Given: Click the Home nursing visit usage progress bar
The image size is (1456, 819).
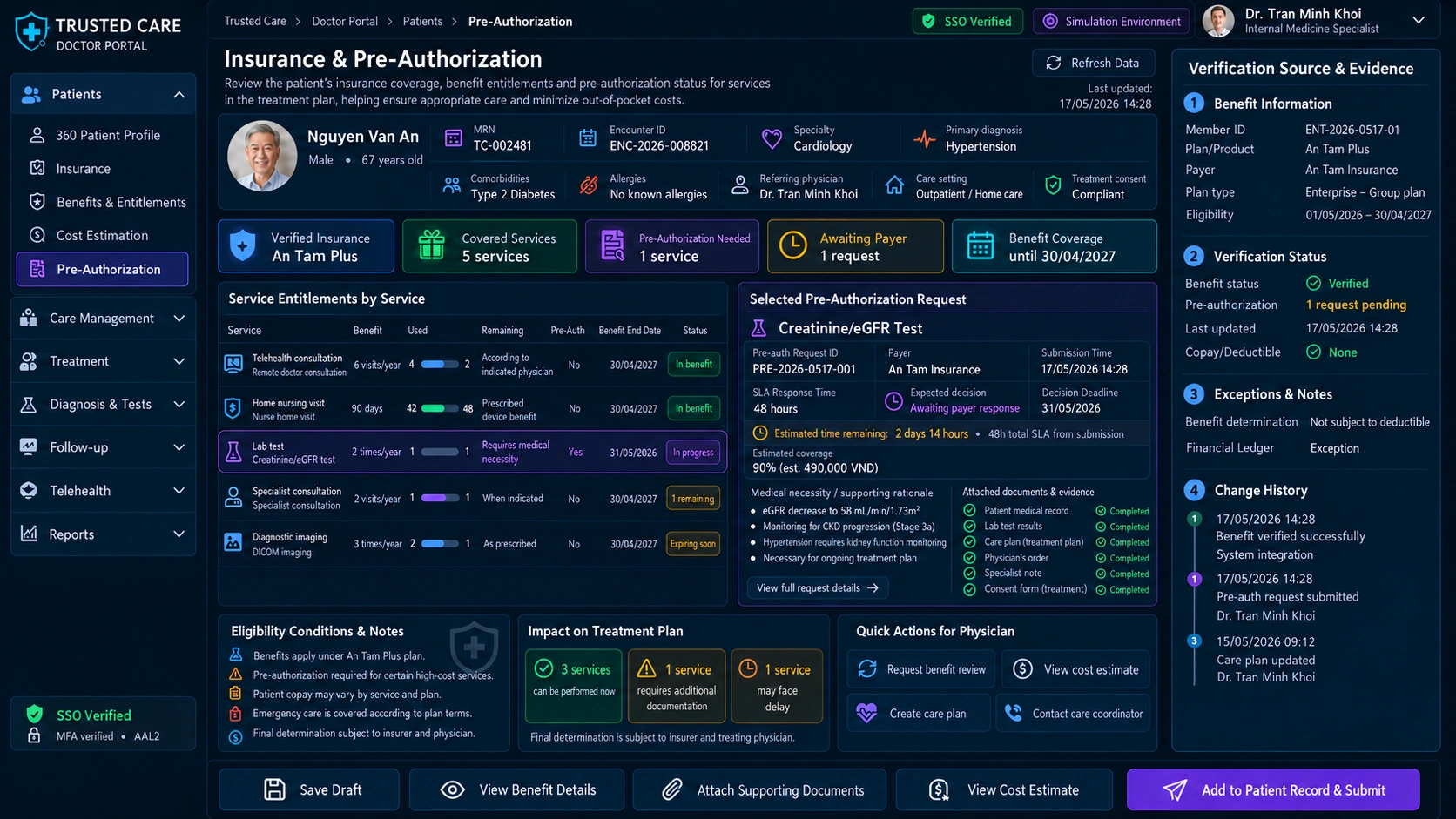Looking at the screenshot, I should (440, 408).
